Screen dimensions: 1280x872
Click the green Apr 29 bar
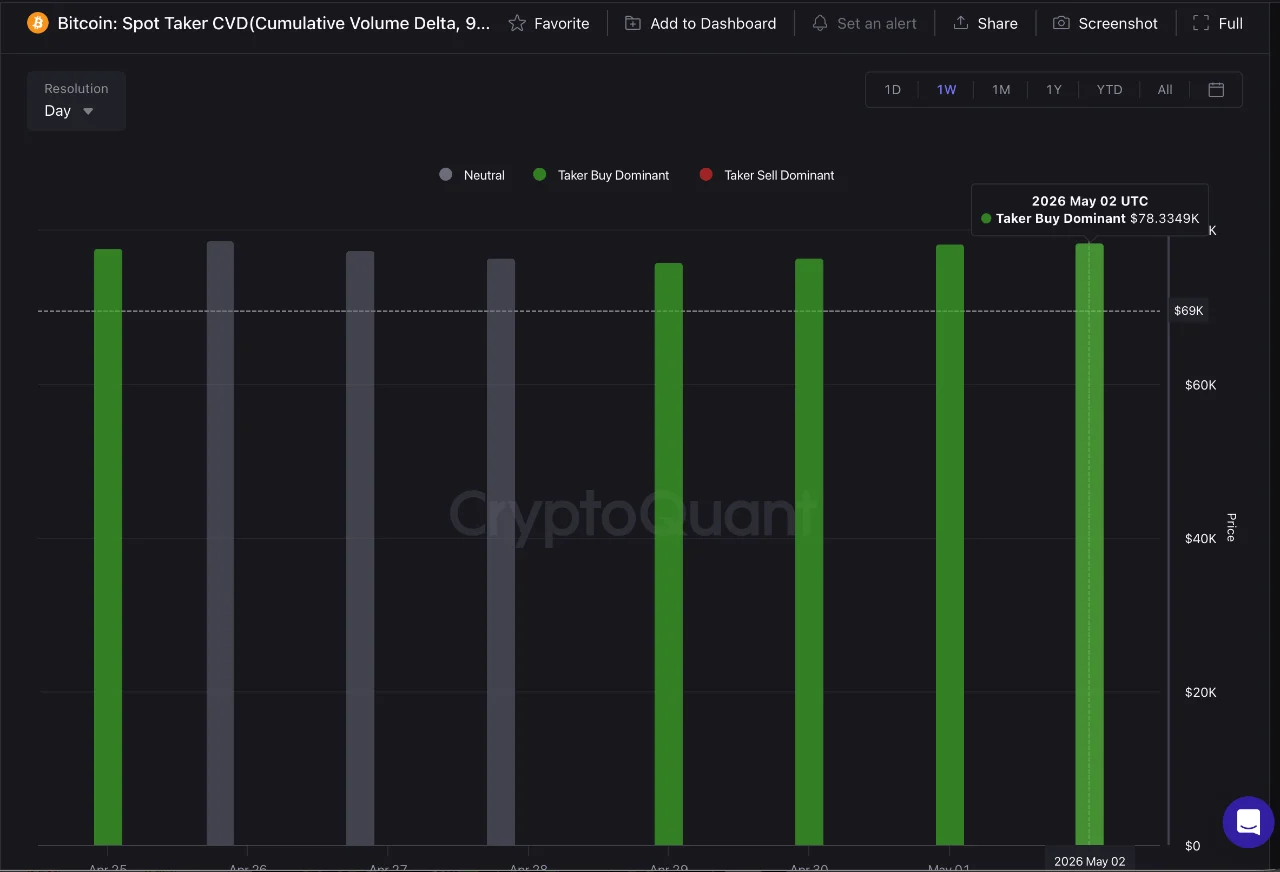669,554
